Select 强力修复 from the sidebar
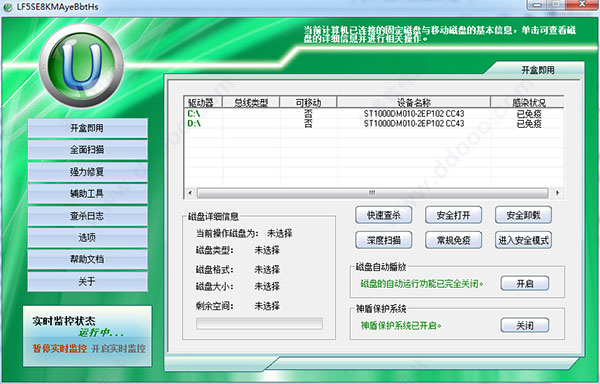This screenshot has width=600, height=384. 87,172
